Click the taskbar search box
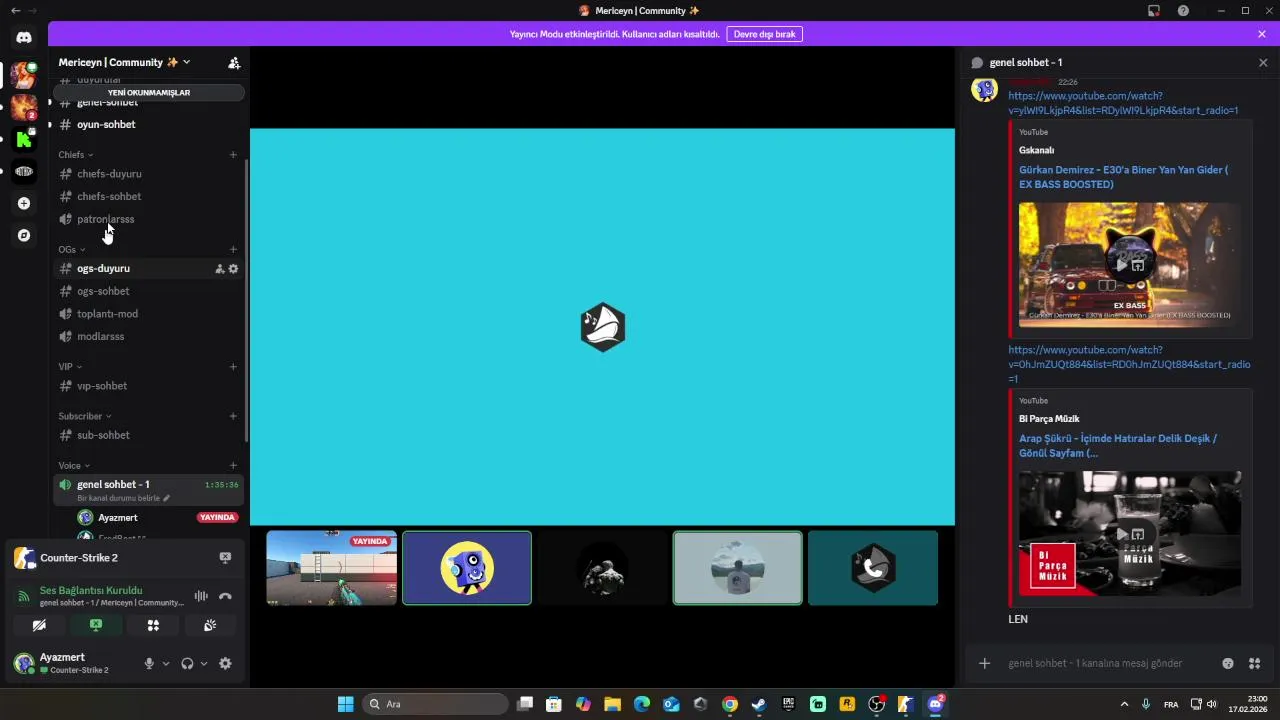Viewport: 1280px width, 720px height. [435, 704]
